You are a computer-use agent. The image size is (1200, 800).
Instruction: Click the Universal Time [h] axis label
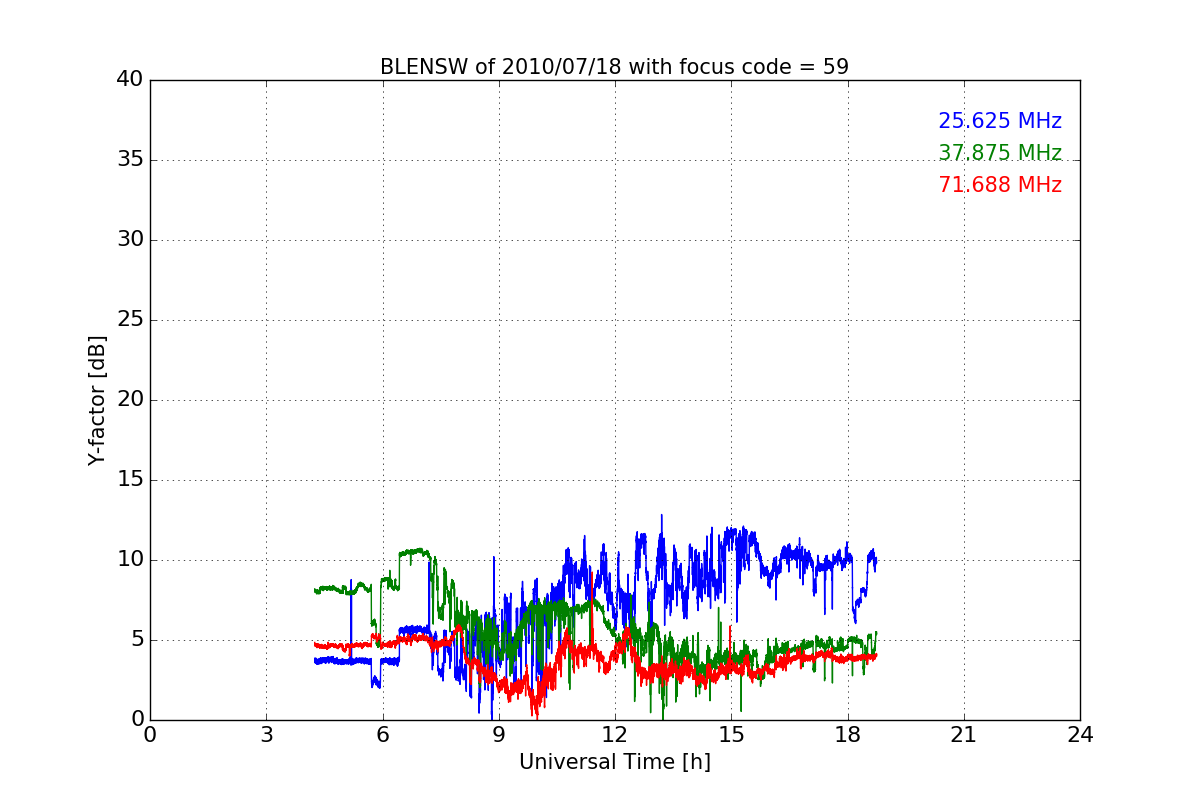(614, 762)
